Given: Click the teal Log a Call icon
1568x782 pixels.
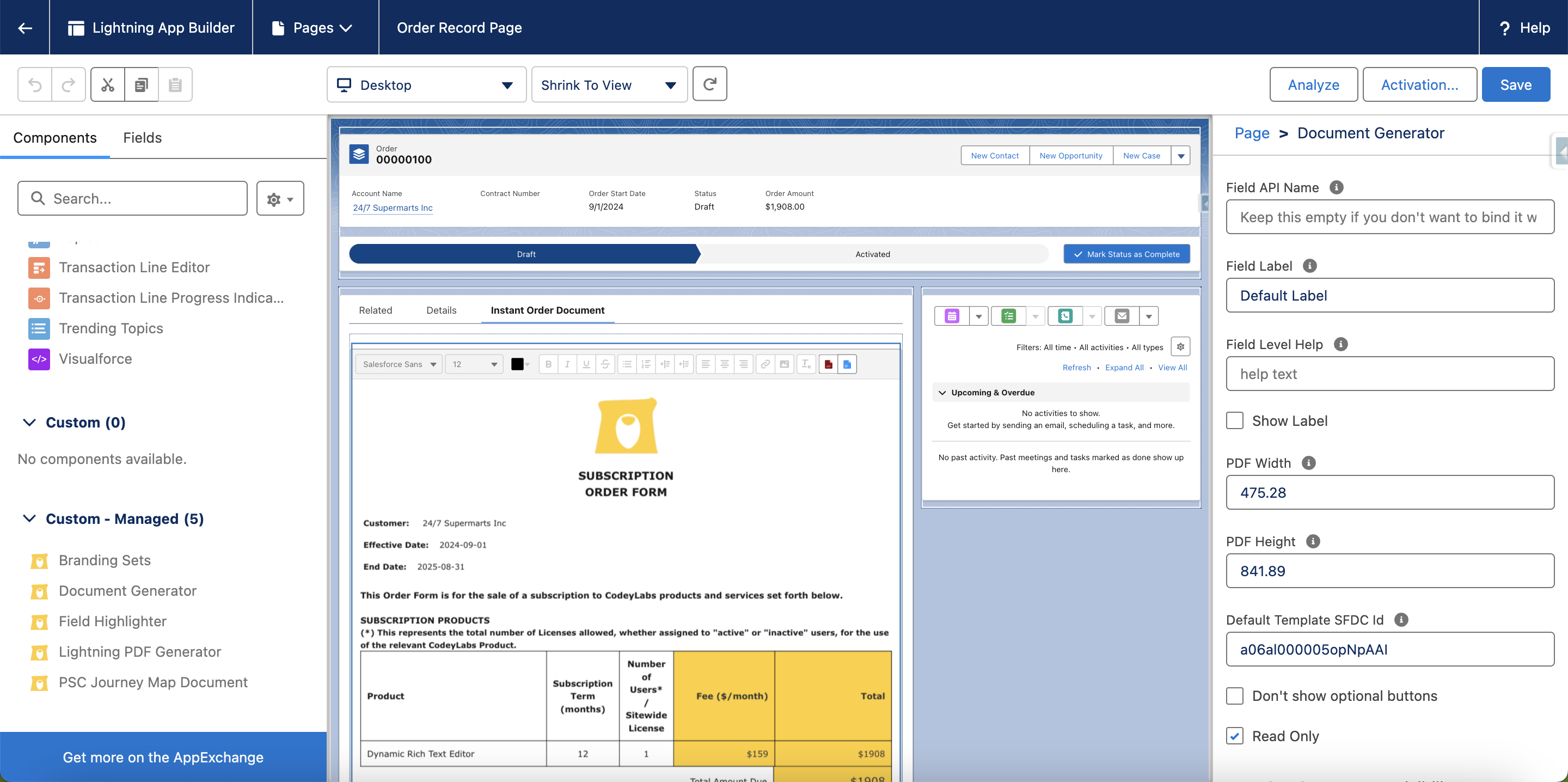Looking at the screenshot, I should click(x=1065, y=315).
